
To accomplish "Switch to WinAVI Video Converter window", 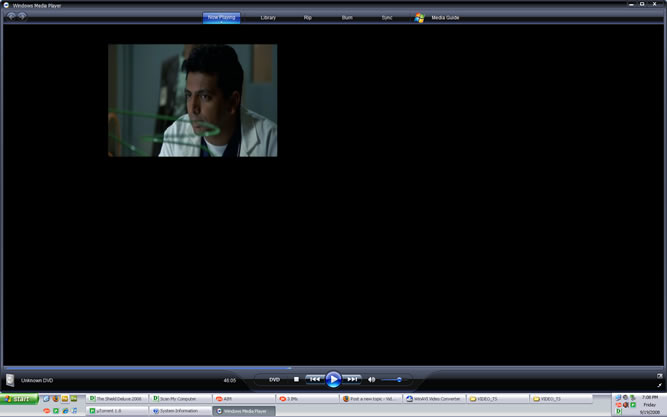I will click(x=434, y=399).
